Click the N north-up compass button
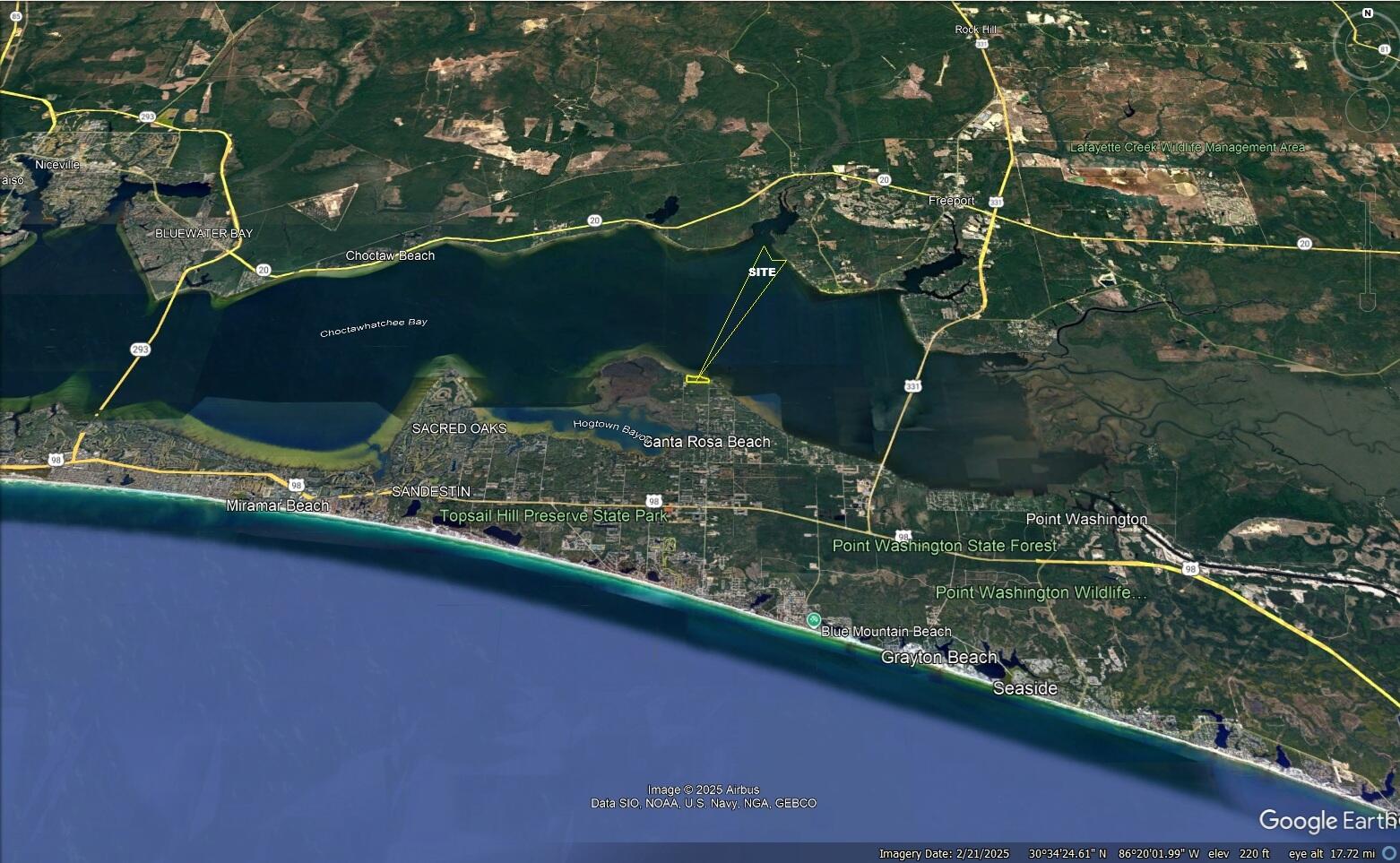This screenshot has width=1400, height=863. 1367,13
